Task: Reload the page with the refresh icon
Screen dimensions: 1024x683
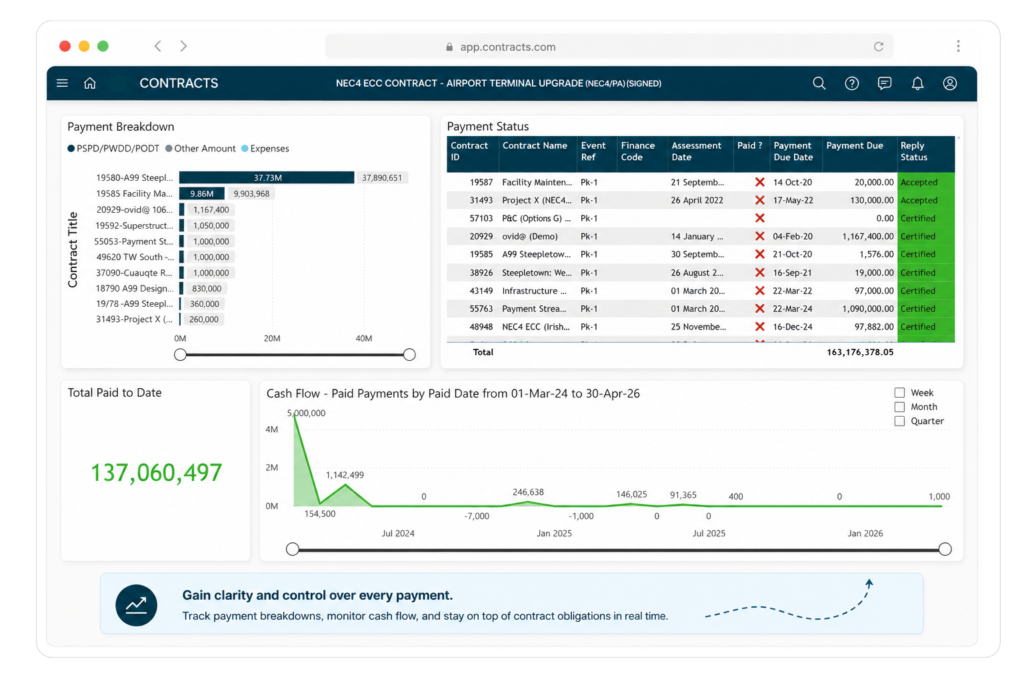Action: pos(878,46)
